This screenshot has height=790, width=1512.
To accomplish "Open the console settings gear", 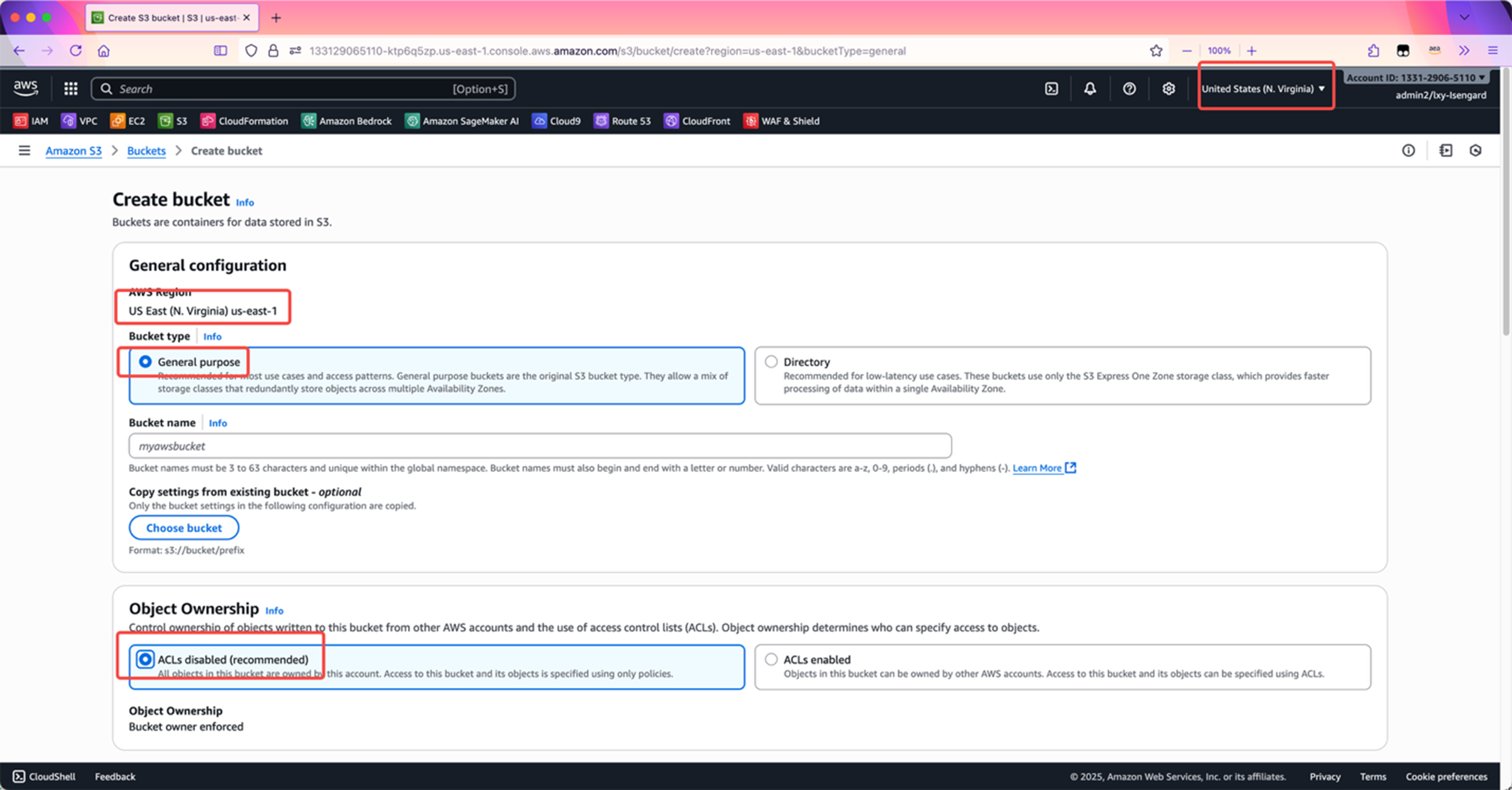I will pyautogui.click(x=1168, y=89).
